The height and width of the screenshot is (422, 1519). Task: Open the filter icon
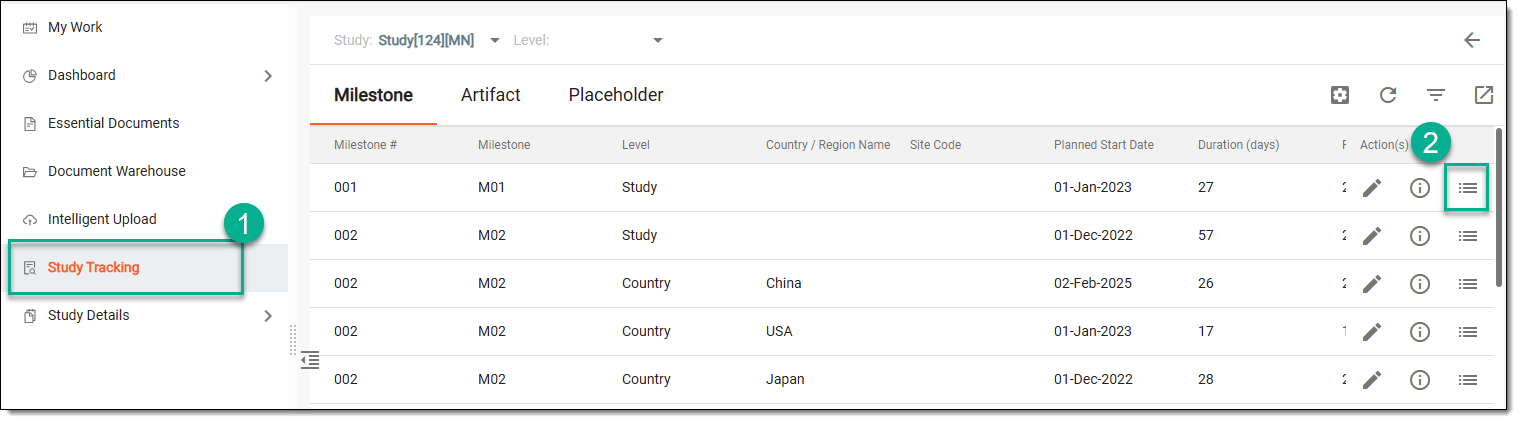point(1436,95)
